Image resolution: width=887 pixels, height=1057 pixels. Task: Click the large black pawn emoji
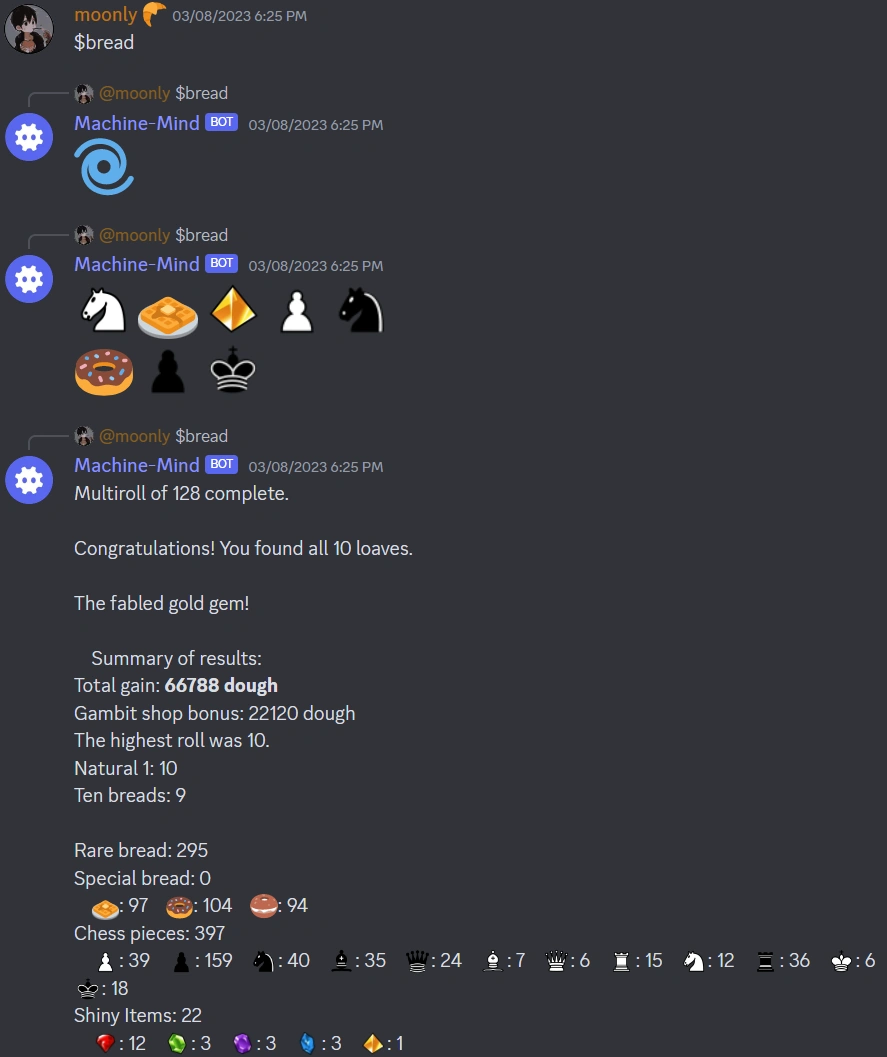click(168, 371)
